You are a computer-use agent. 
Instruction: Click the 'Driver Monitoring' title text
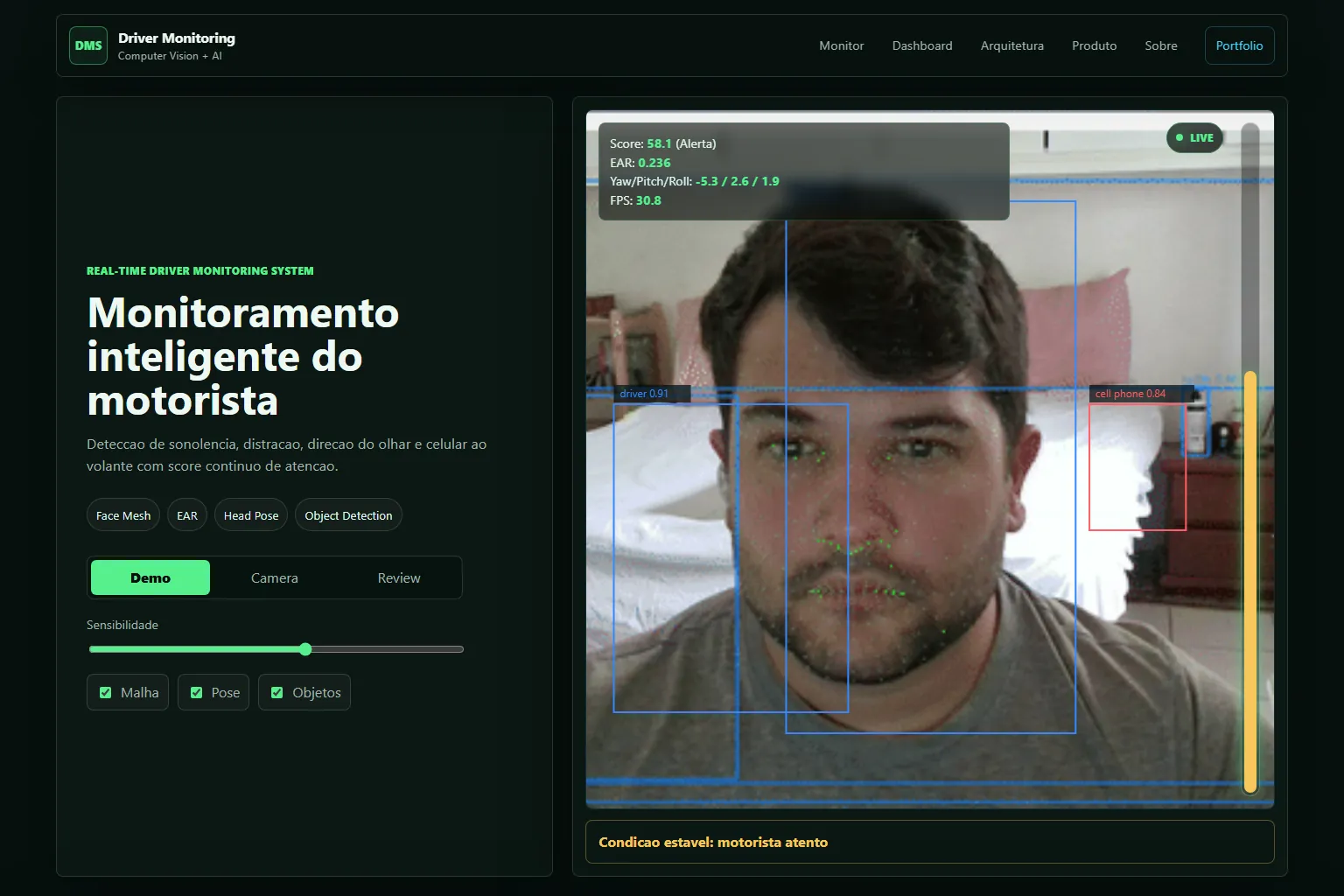click(x=177, y=38)
